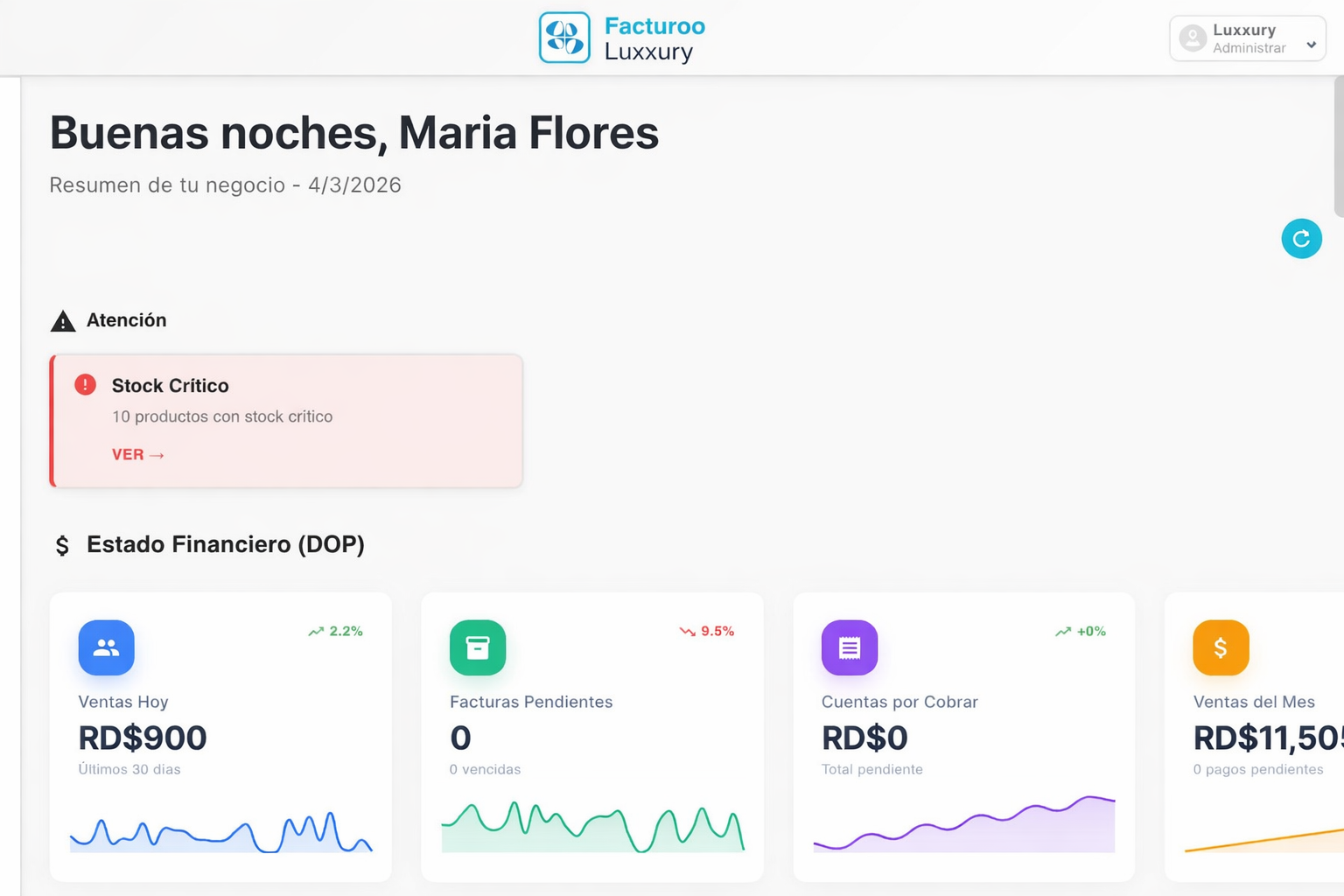Click the 'Ventas del Mes' label
The width and height of the screenshot is (1344, 896).
pyautogui.click(x=1254, y=702)
